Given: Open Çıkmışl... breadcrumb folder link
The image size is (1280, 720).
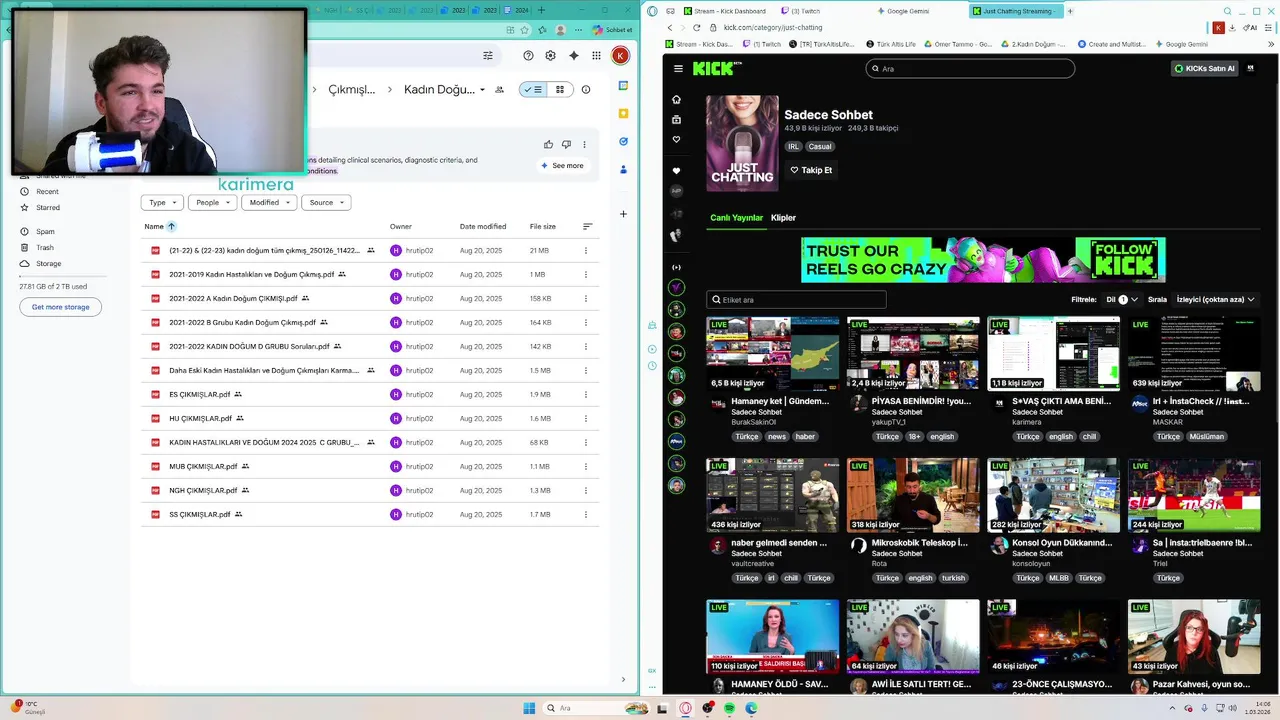Looking at the screenshot, I should click(x=352, y=90).
